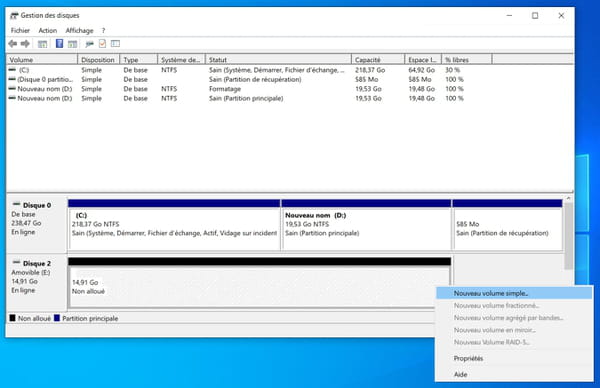Sort by the Type column header
Screen dimensions: 600x388
coord(139,60)
